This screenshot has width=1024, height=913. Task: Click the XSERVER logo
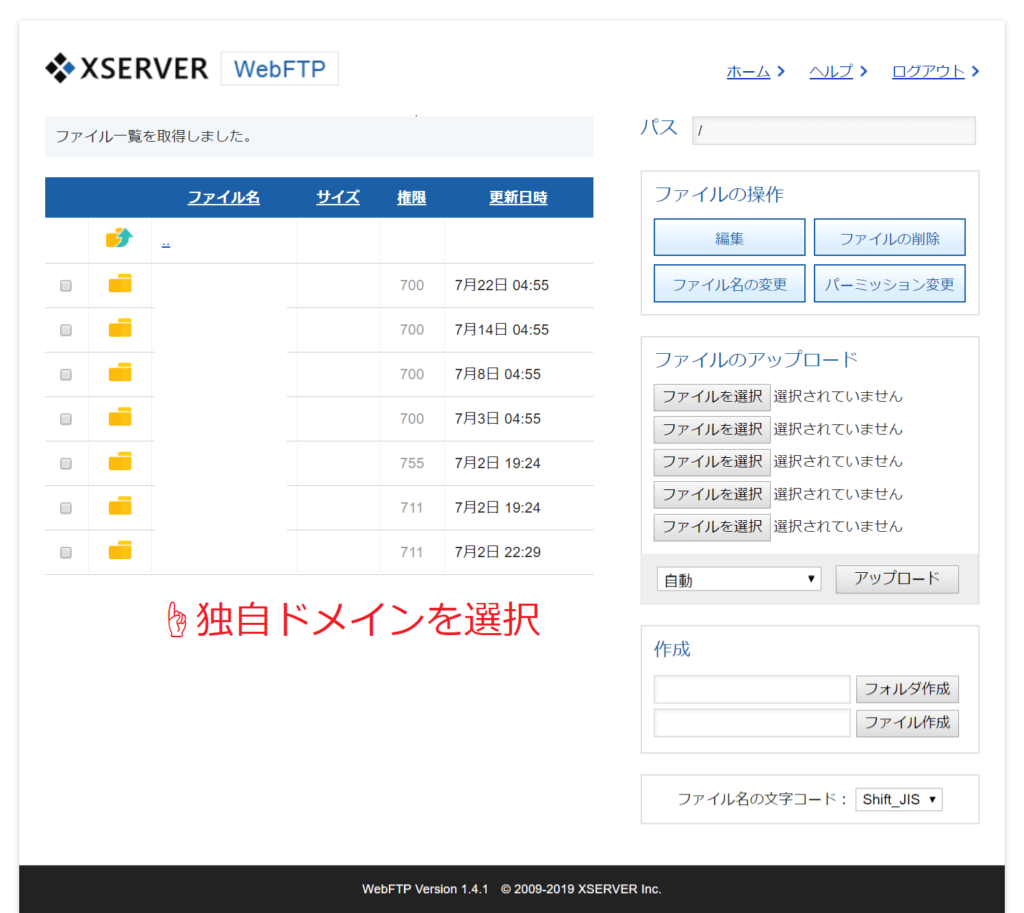point(127,68)
